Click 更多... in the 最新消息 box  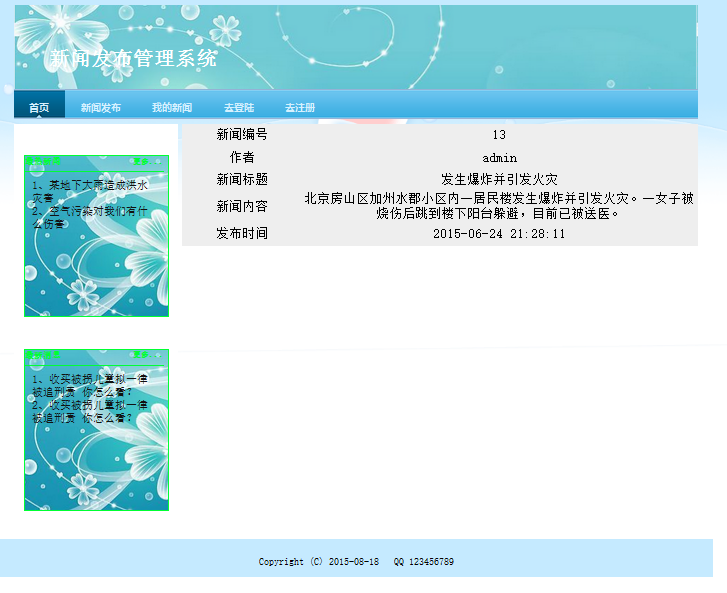pyautogui.click(x=147, y=355)
